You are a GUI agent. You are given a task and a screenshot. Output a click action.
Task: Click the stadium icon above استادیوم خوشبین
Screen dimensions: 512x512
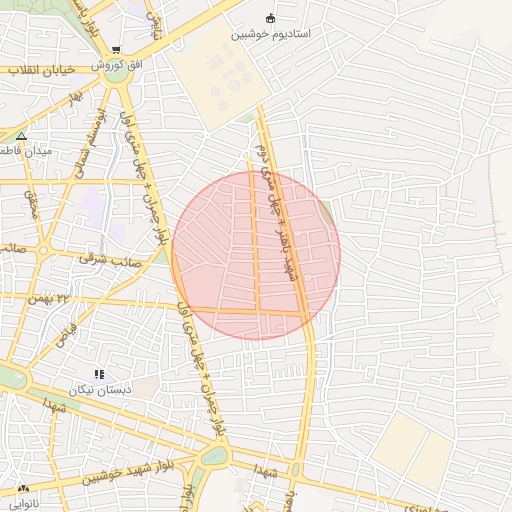(x=270, y=19)
